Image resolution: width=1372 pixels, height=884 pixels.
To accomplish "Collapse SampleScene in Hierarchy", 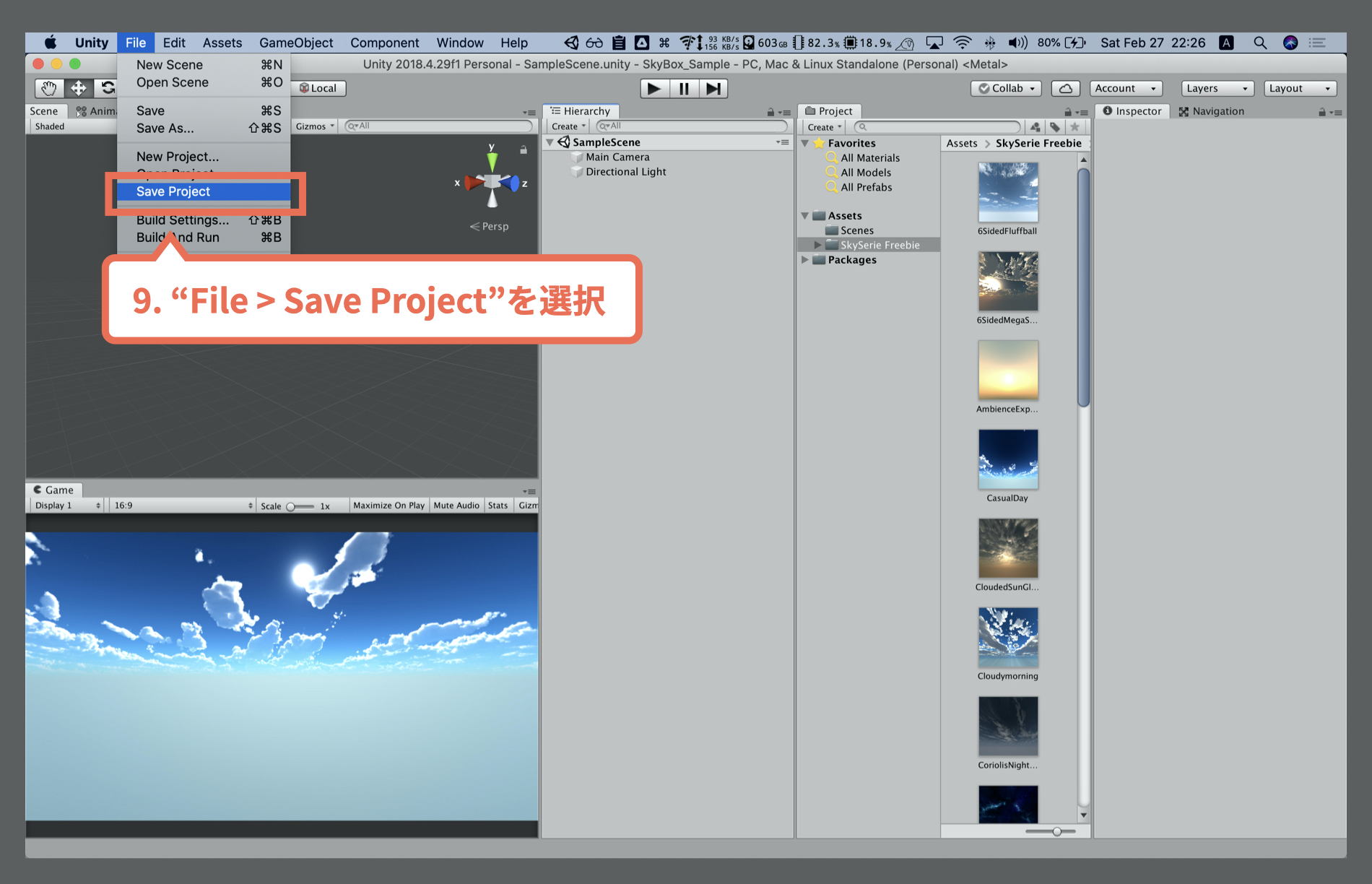I will 550,142.
